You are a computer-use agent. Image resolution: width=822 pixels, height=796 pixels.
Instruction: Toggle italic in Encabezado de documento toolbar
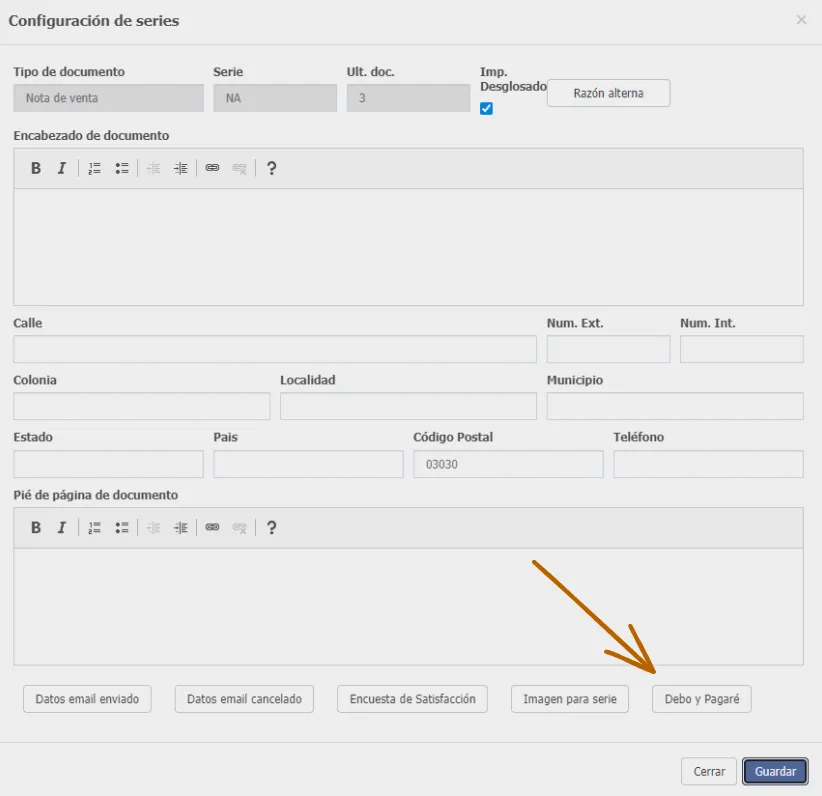(62, 168)
